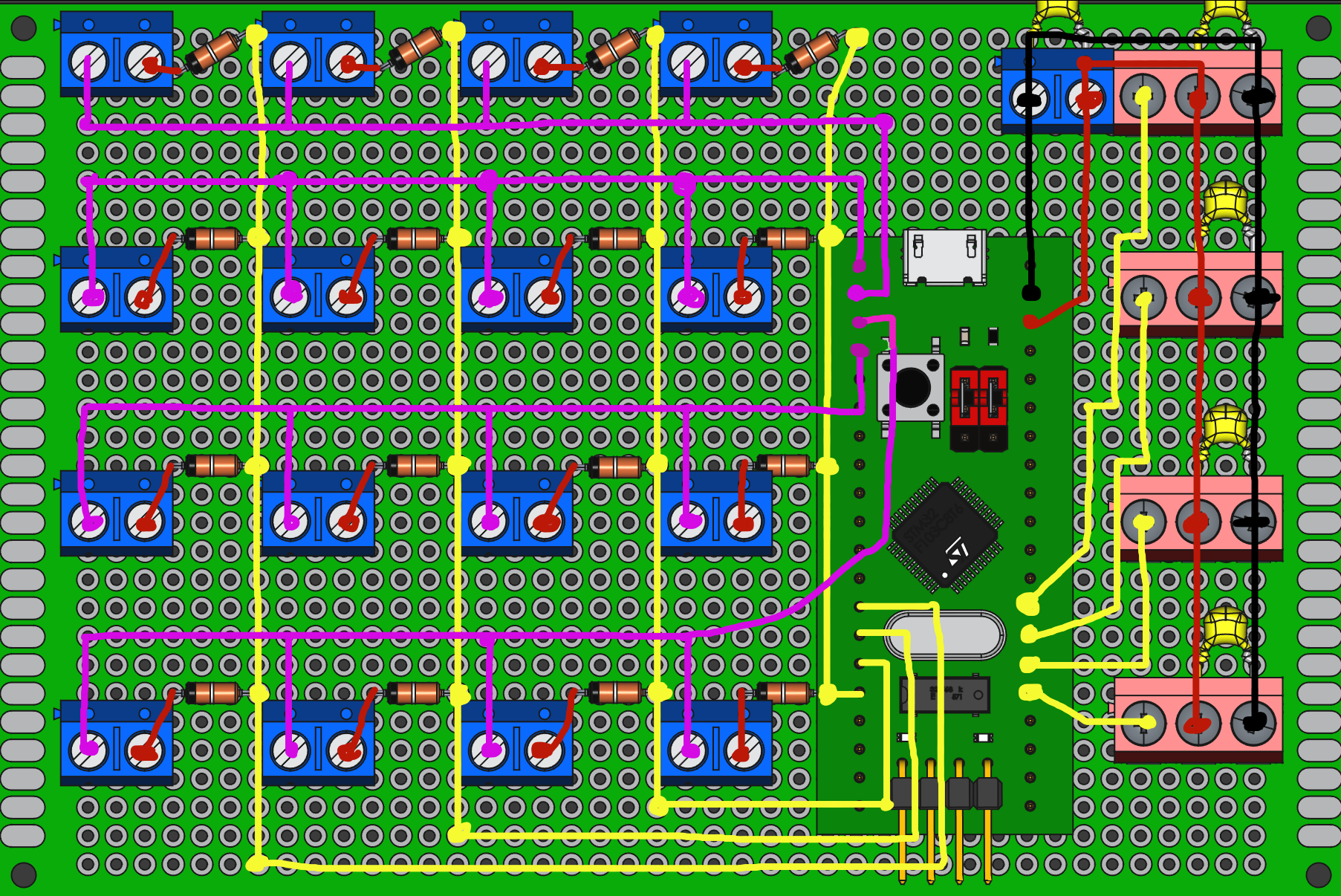Open the left screw of the bottom-left terminal
Viewport: 1341px width, 896px height.
pos(87,750)
